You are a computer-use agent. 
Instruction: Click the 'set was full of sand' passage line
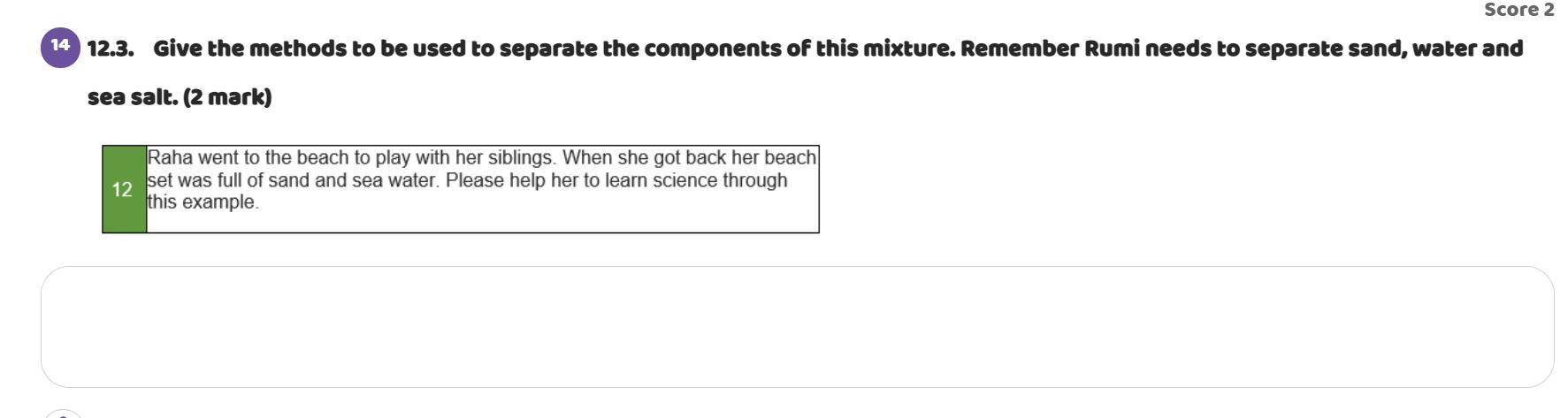point(230,180)
